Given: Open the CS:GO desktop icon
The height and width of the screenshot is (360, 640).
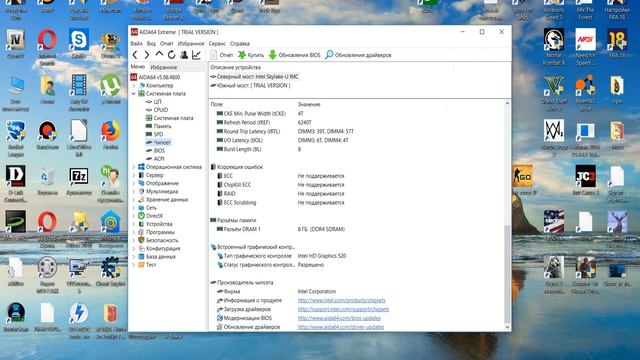Looking at the screenshot, I should click(522, 180).
